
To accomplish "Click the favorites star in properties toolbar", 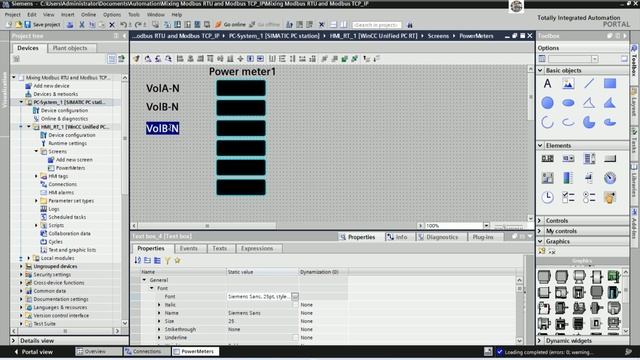I will 177,260.
